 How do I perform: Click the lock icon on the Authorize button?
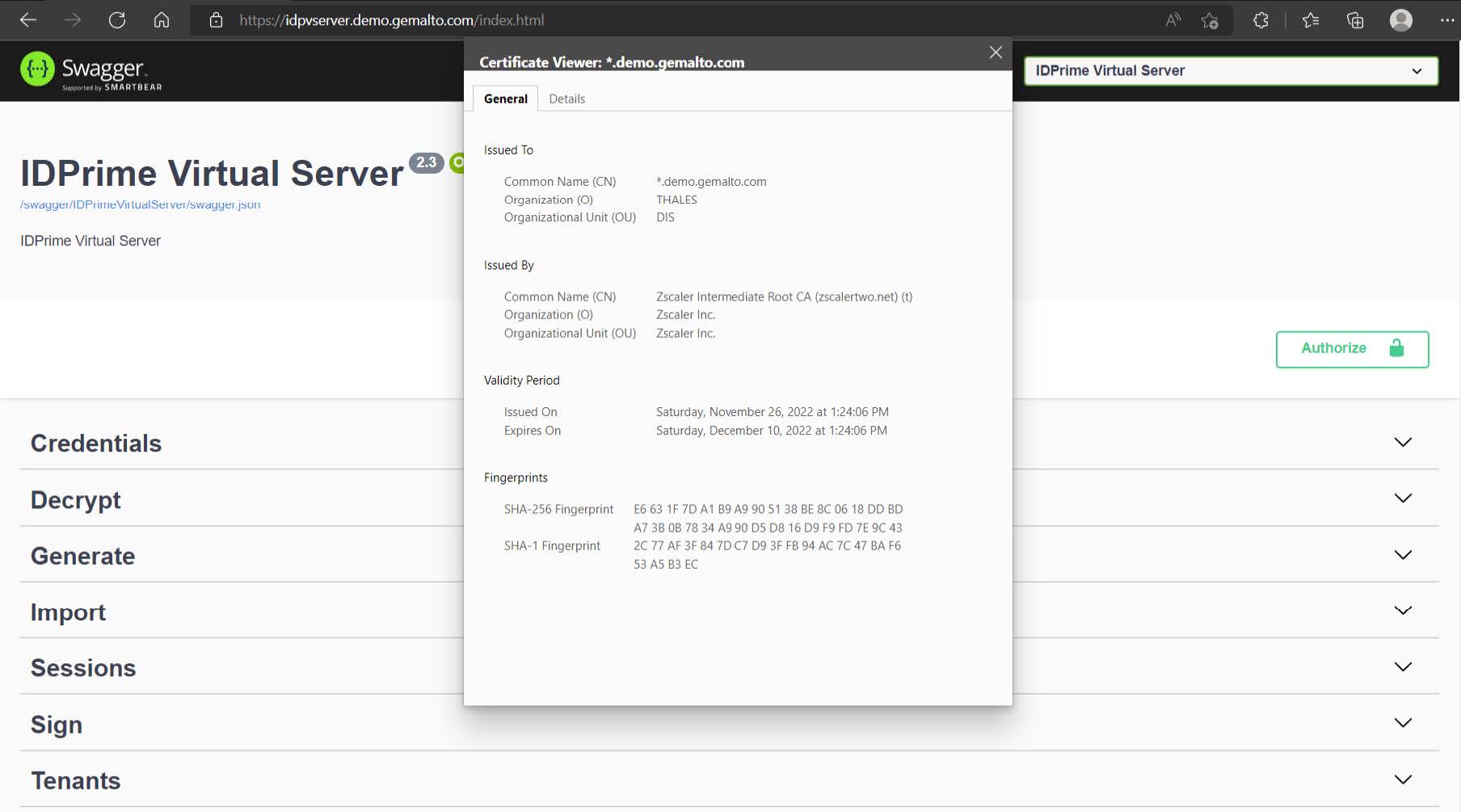point(1396,348)
